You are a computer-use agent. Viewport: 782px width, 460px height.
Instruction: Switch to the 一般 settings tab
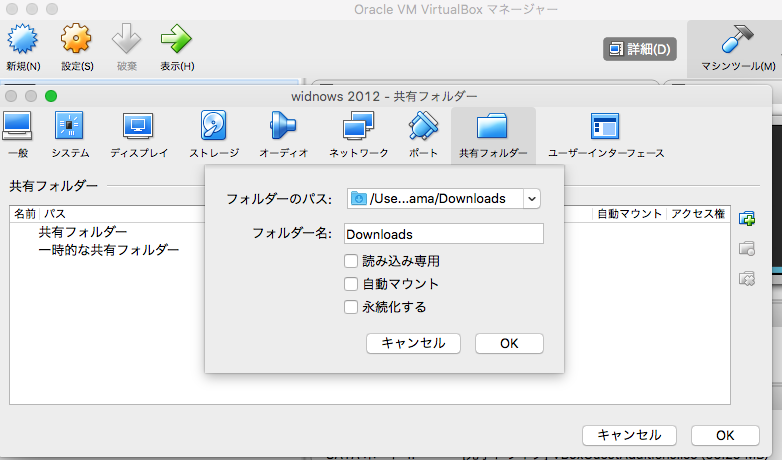[17, 135]
